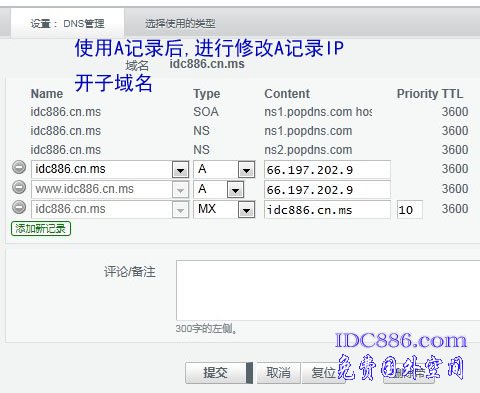This screenshot has width=480, height=393.
Task: Expand the MX type dropdown
Action: coord(246,210)
